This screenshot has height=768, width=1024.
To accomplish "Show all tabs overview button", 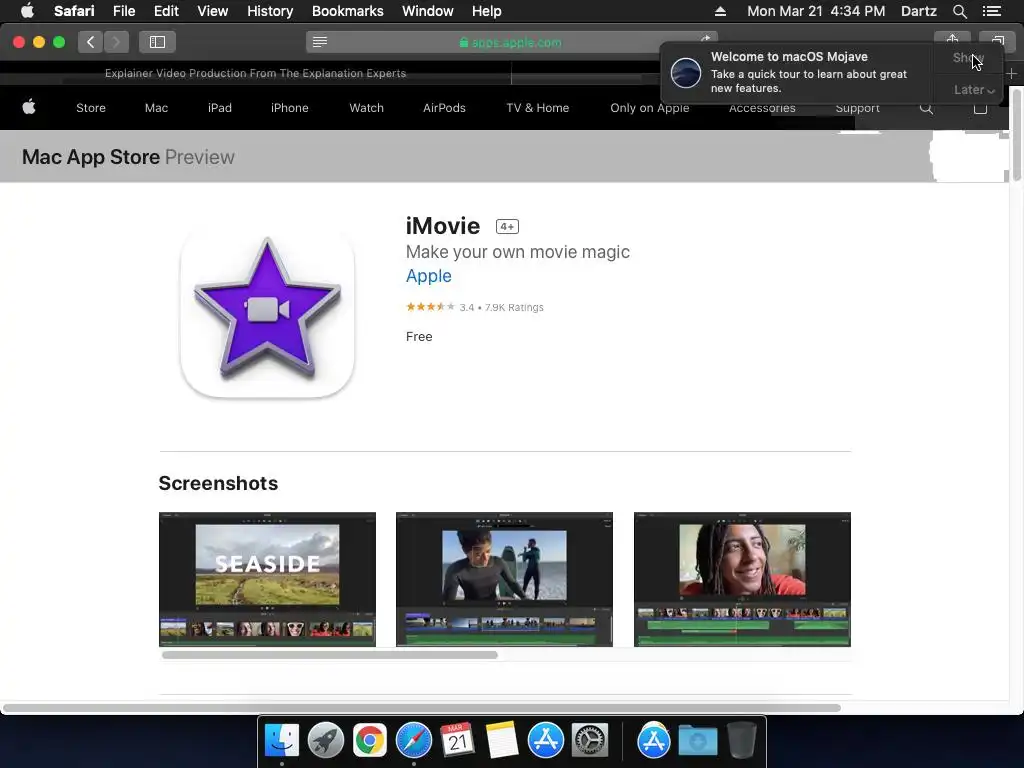I will (x=997, y=40).
